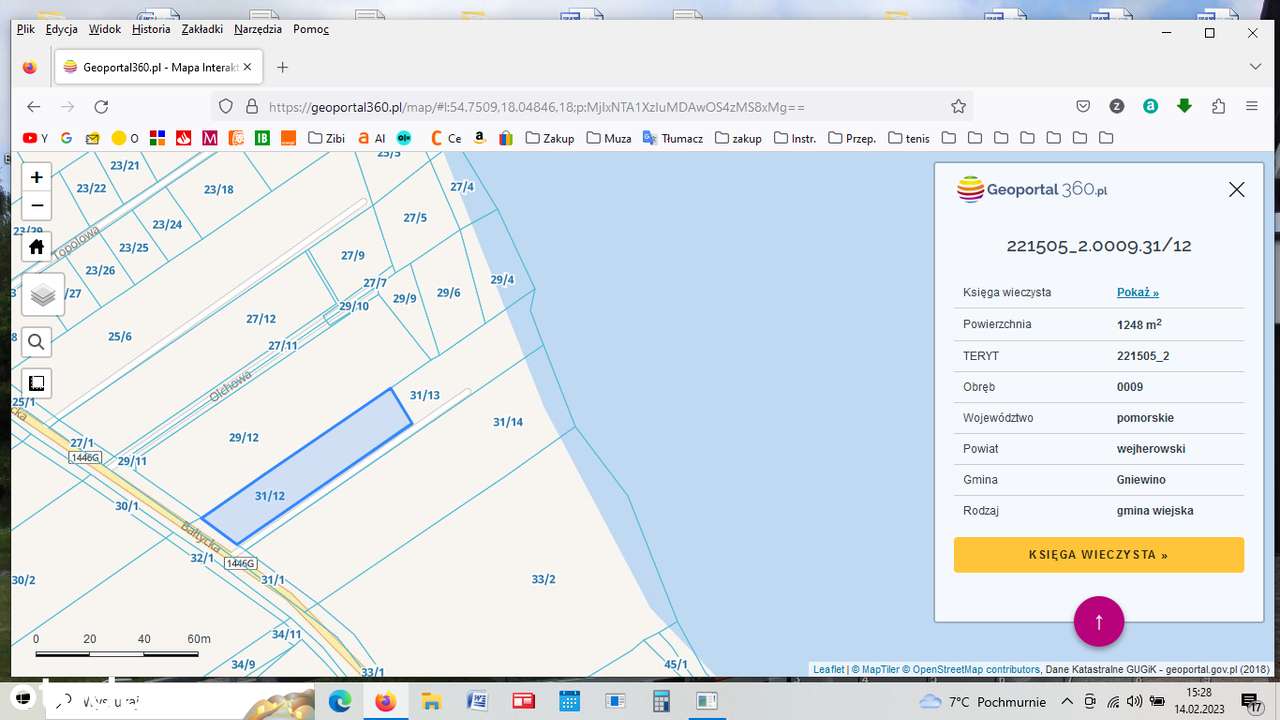This screenshot has width=1280, height=720.
Task: Click the map measure/frame tool icon
Action: (37, 383)
